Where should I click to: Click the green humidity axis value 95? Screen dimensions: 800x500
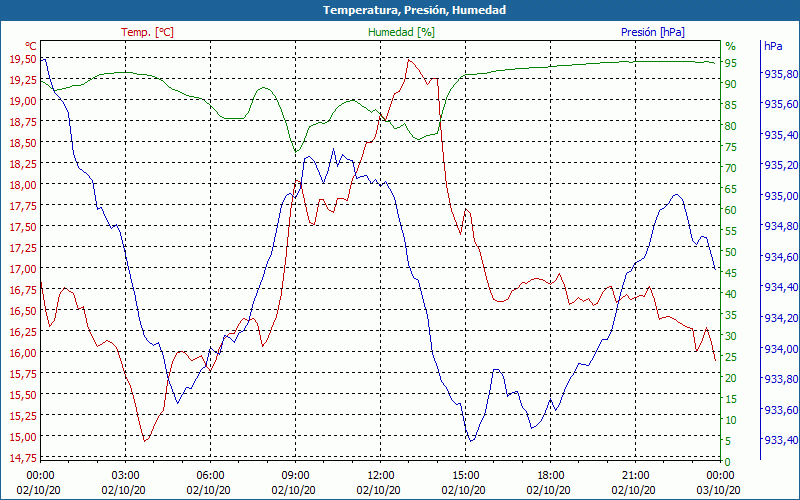point(731,63)
